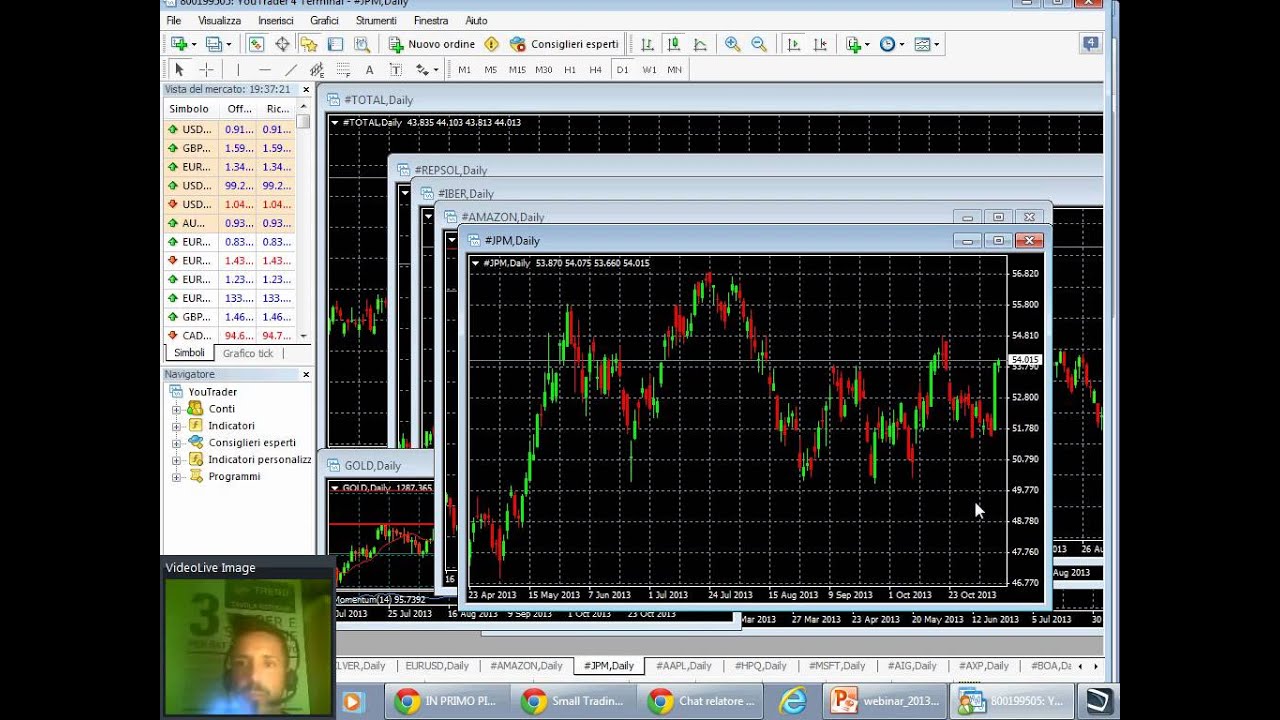Click the yellow MetaEditor warning-diamond icon

point(491,44)
